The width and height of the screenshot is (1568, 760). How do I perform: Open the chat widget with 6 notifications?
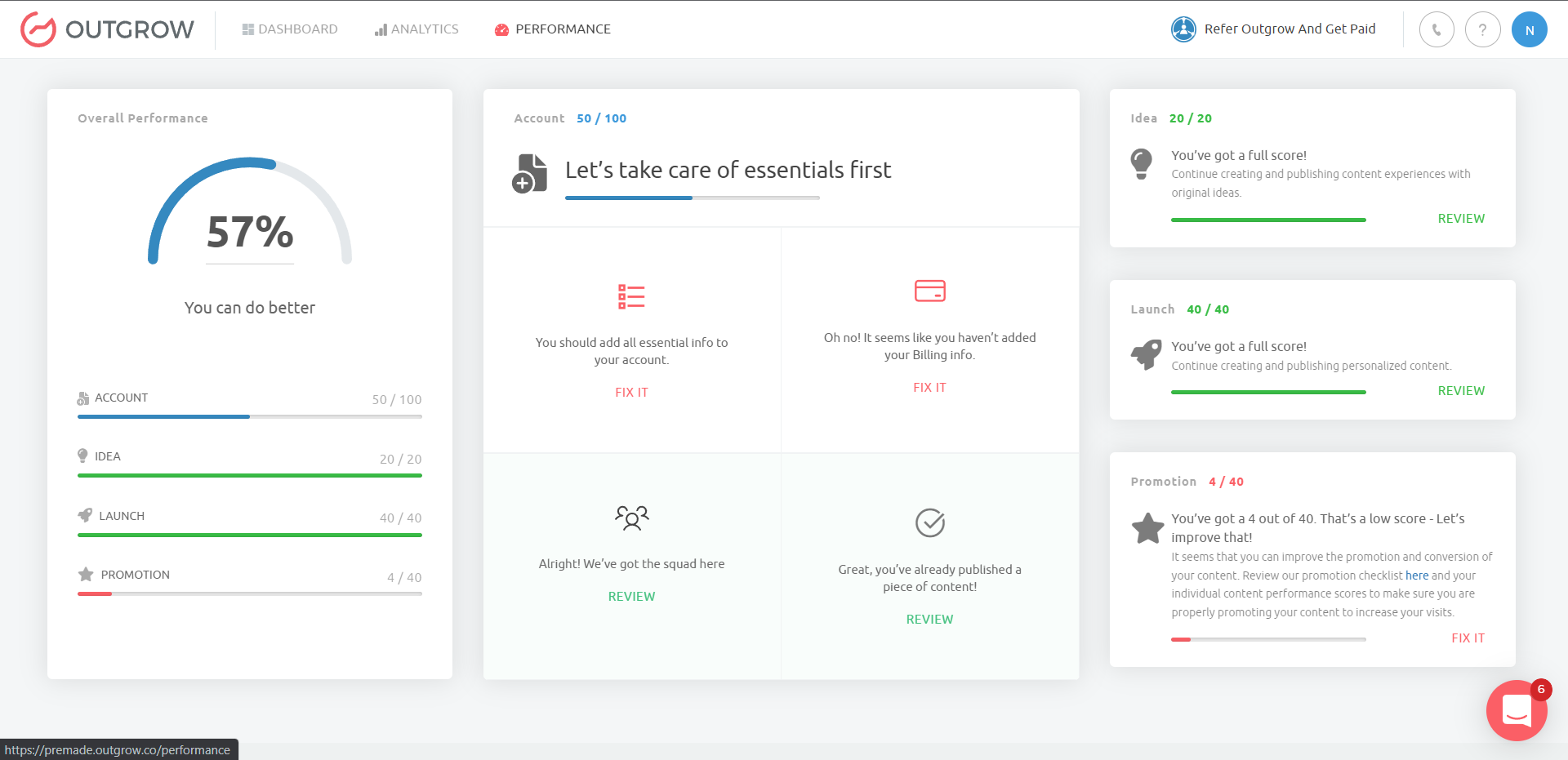tap(1517, 710)
